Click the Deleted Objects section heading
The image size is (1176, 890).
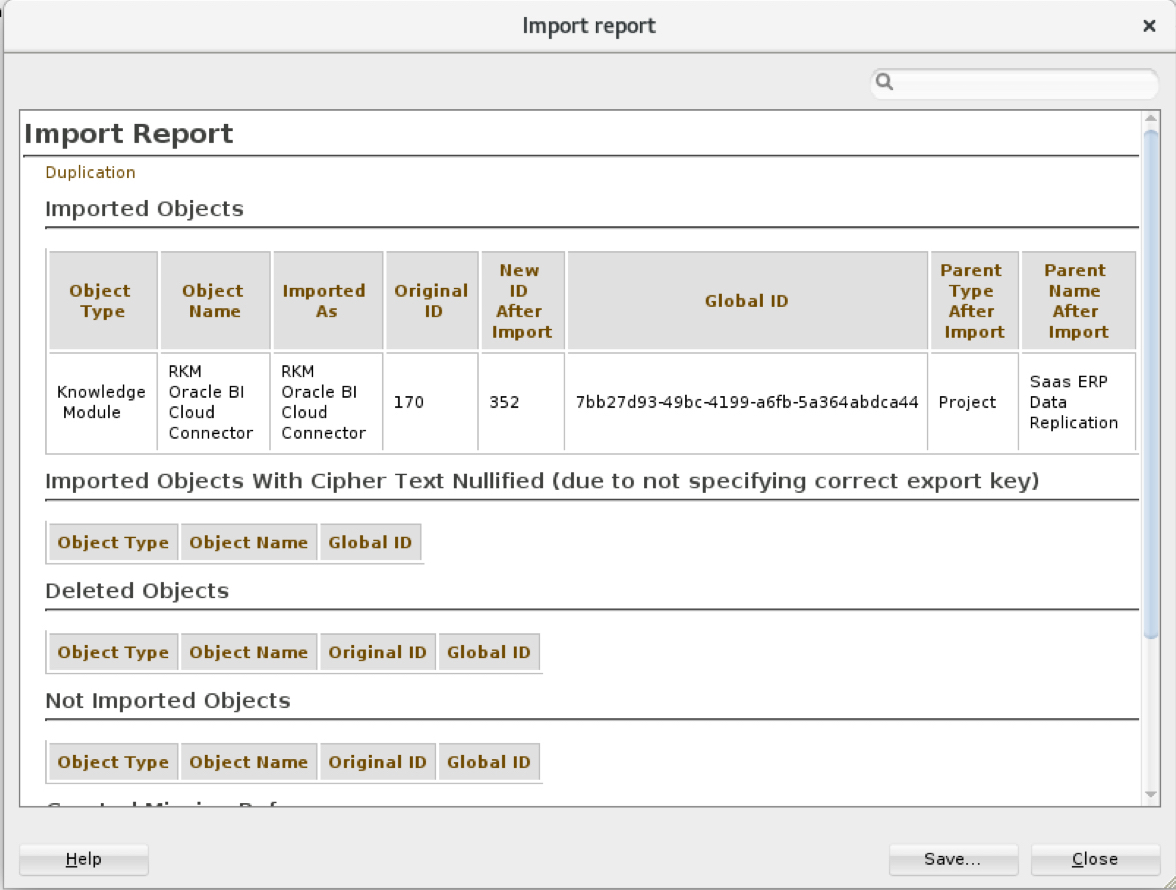(137, 591)
